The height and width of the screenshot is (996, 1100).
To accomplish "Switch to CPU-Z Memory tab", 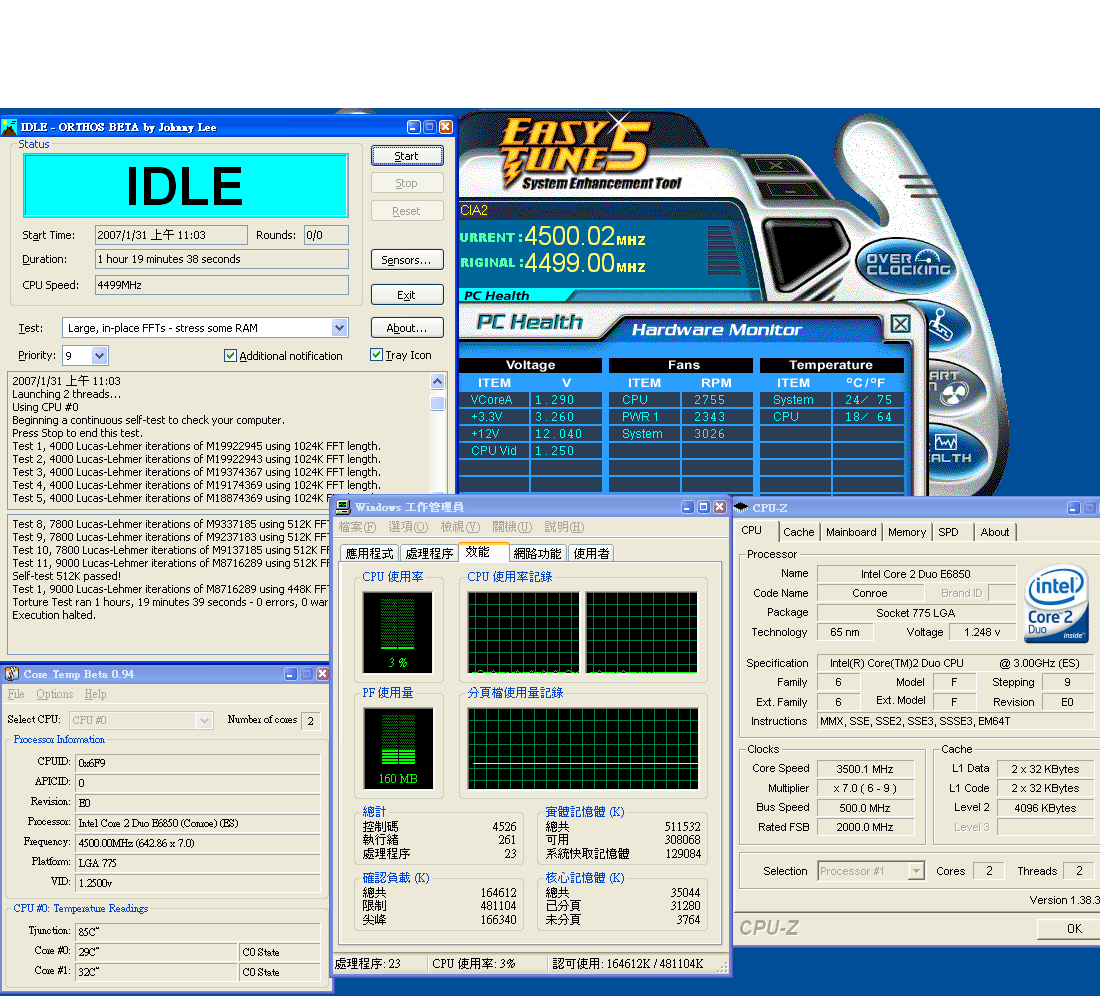I will pos(907,532).
